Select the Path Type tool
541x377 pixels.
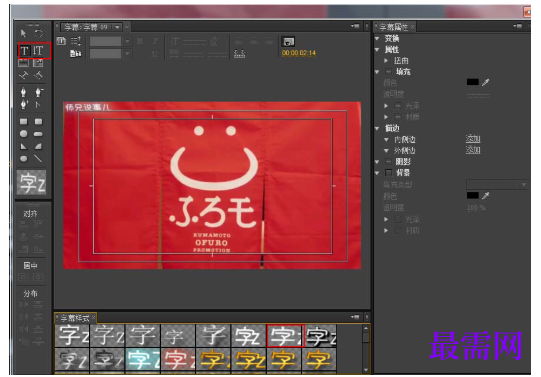tap(23, 75)
